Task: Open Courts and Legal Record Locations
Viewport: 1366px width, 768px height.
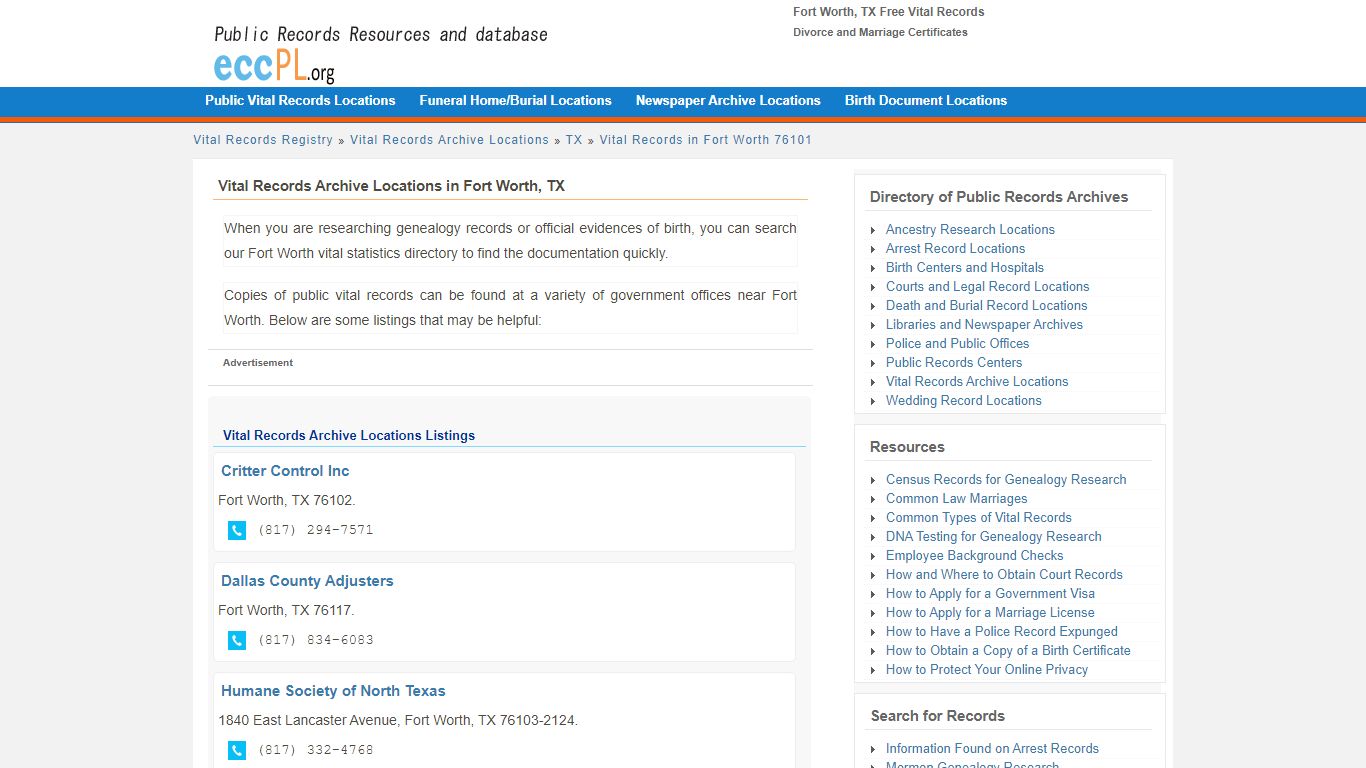Action: pyautogui.click(x=987, y=286)
